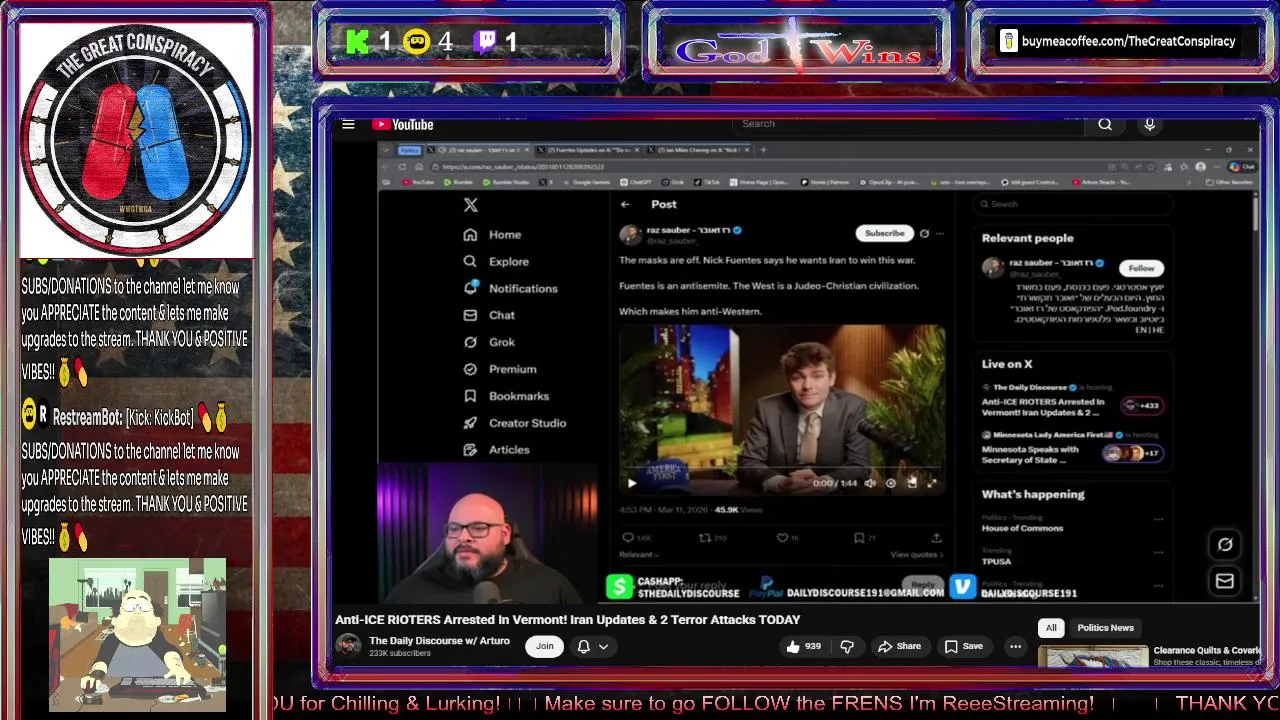Open TPUSA trending topic
The height and width of the screenshot is (720, 1280).
(996, 561)
